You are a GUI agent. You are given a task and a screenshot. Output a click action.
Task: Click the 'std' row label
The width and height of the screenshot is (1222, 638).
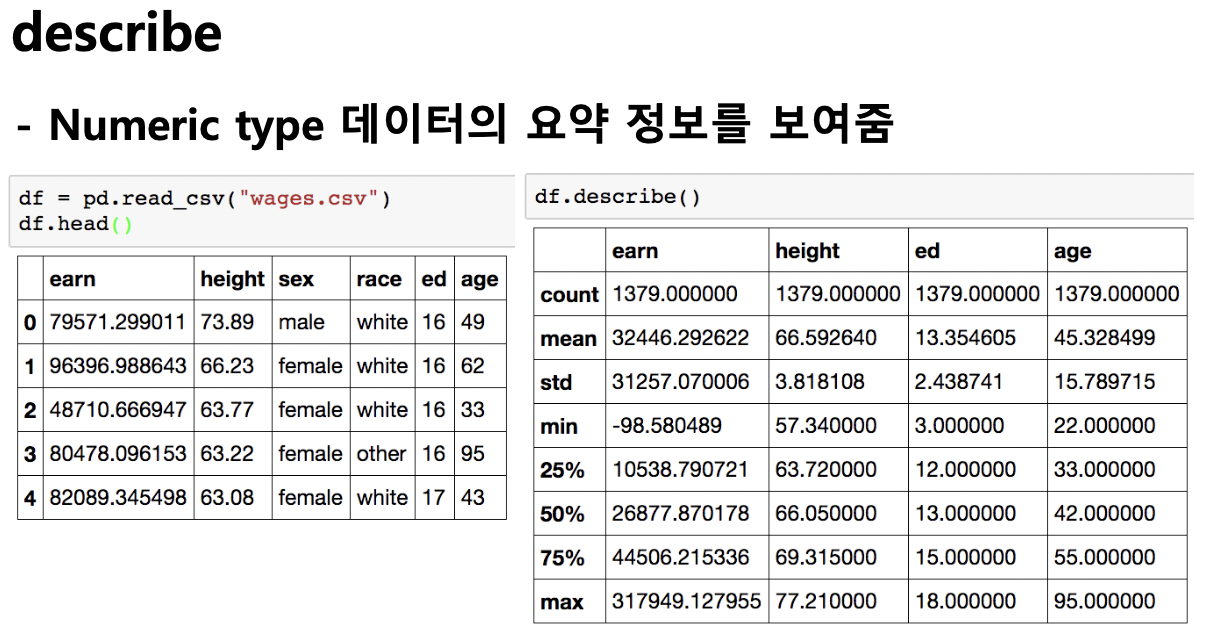pos(555,383)
